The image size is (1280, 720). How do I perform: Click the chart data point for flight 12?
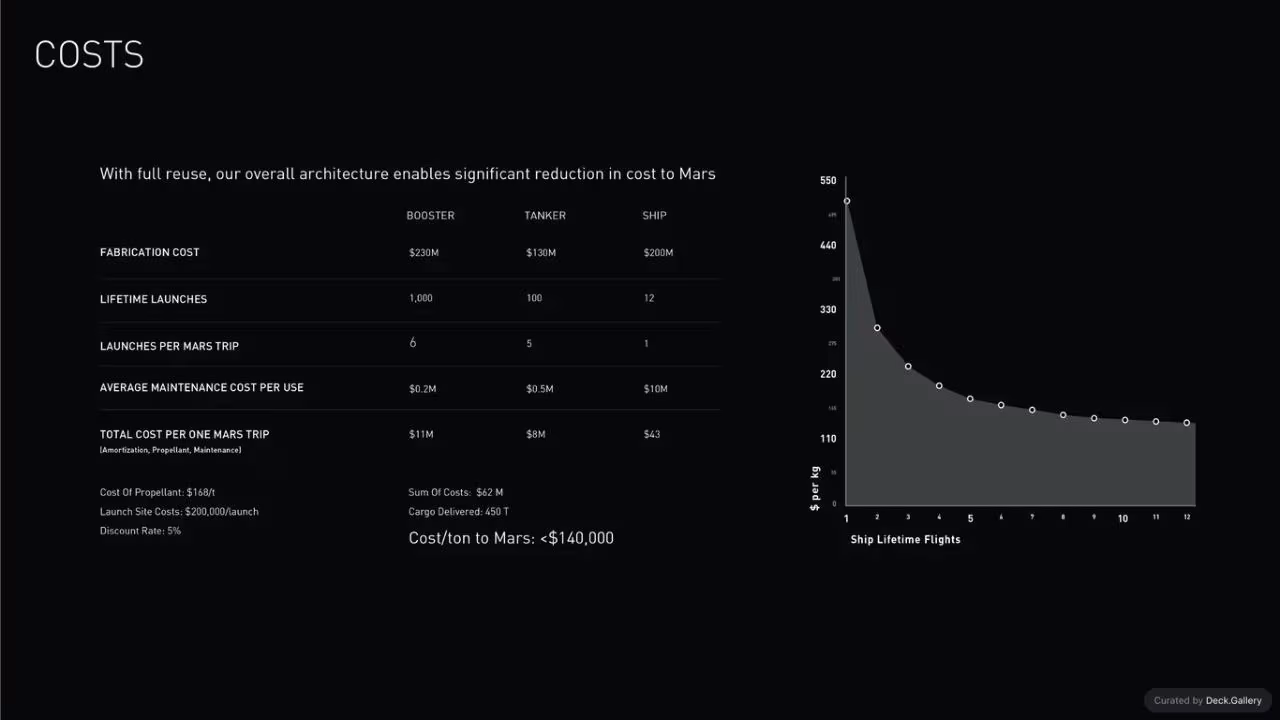[x=1187, y=423]
